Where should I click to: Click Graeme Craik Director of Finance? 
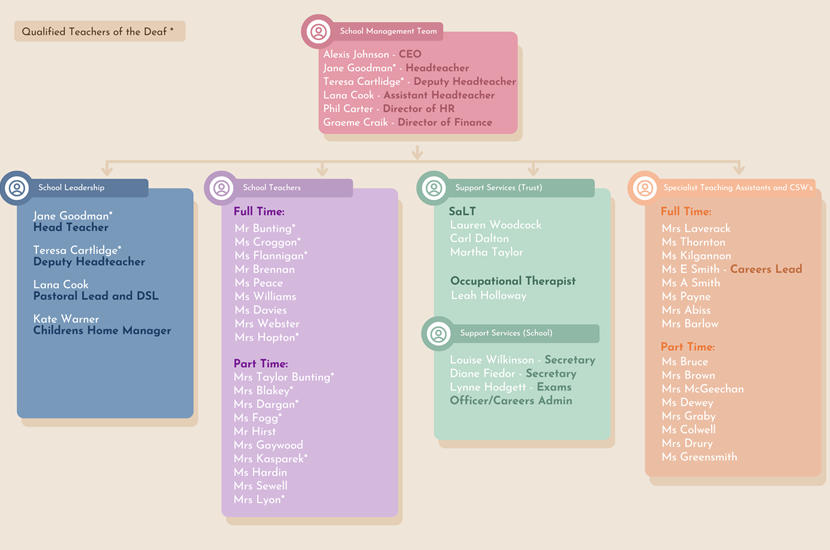coord(407,123)
